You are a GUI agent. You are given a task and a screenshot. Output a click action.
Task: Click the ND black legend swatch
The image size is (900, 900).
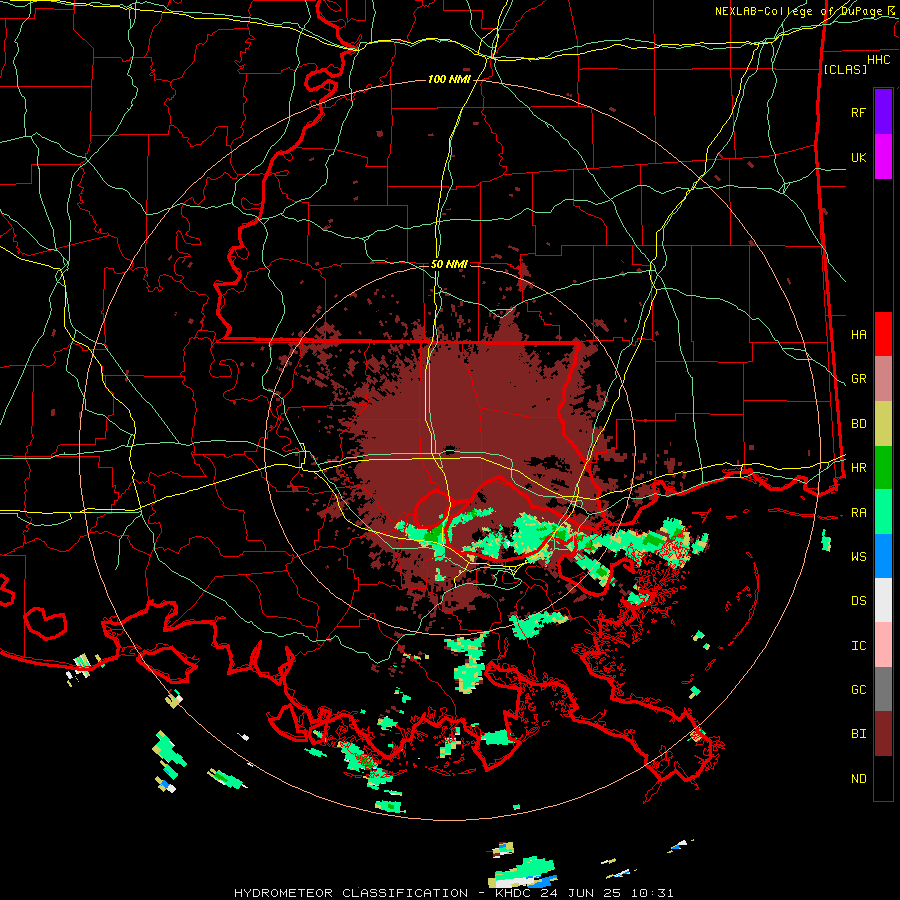tap(883, 778)
